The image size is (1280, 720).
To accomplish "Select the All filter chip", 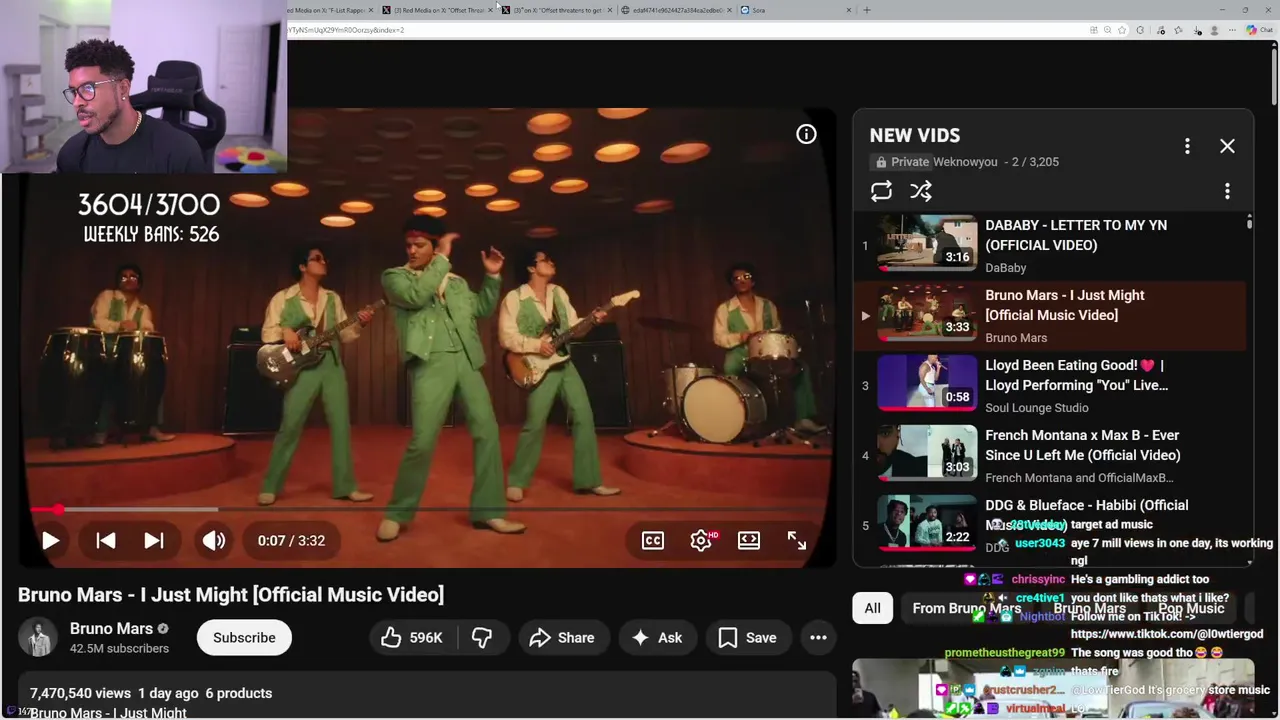I will [x=872, y=608].
